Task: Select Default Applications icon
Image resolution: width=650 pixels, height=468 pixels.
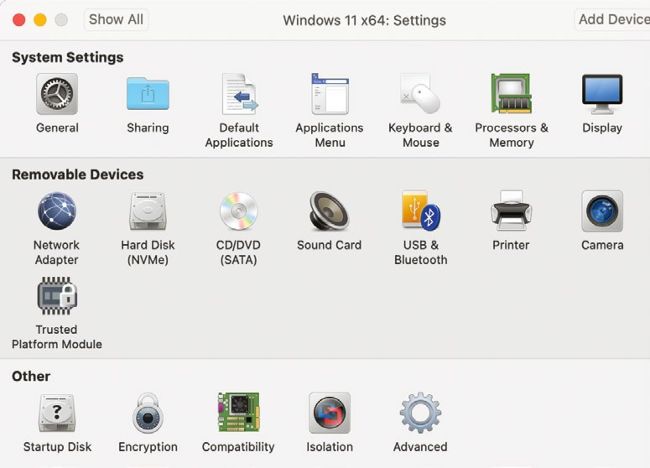Action: click(x=239, y=95)
